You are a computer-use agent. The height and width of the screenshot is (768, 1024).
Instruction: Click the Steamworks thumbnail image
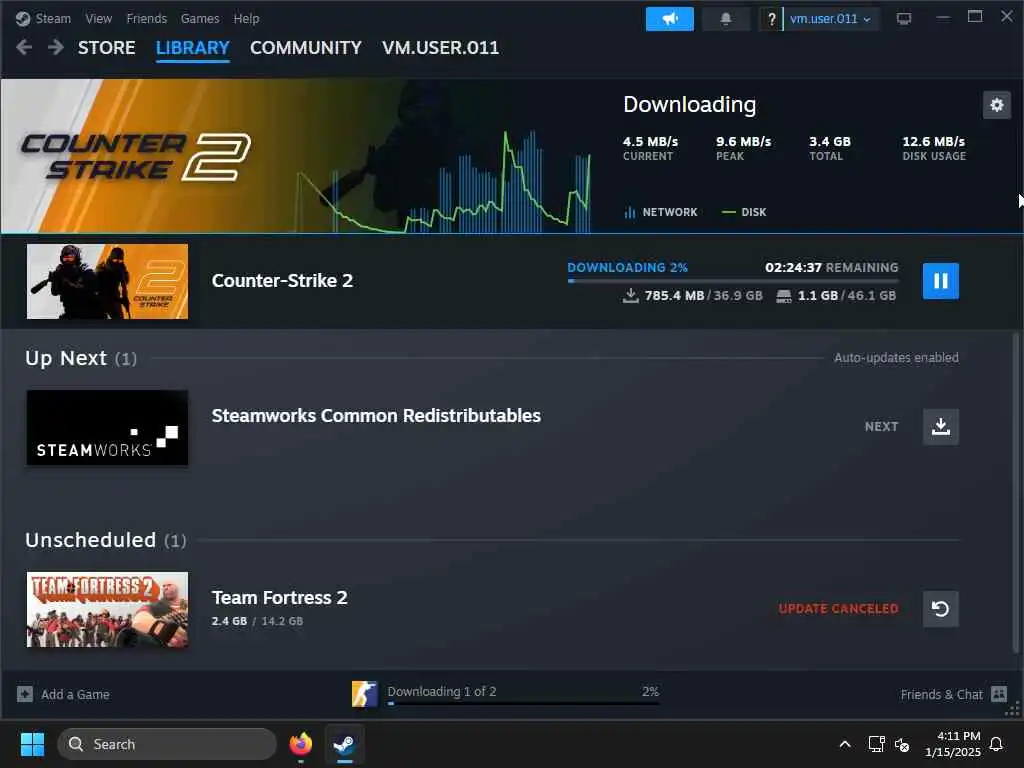point(107,428)
